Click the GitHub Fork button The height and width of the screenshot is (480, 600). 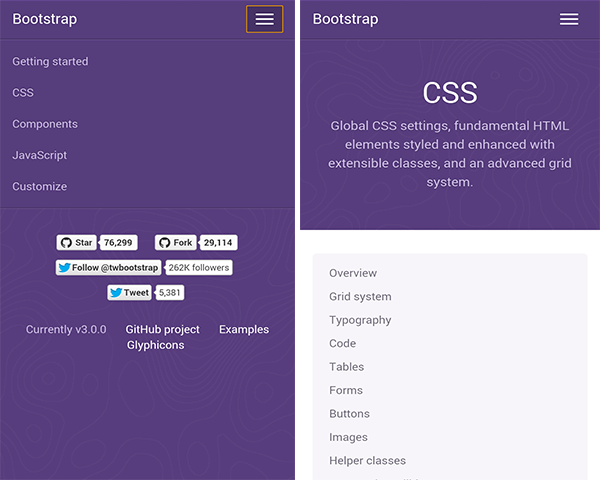tap(175, 242)
